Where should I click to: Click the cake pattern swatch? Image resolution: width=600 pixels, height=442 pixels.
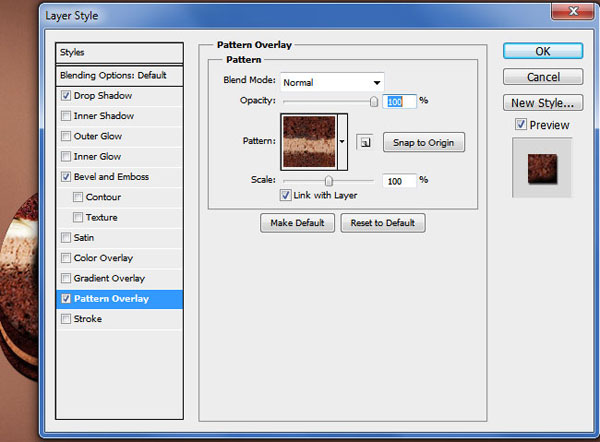[309, 142]
